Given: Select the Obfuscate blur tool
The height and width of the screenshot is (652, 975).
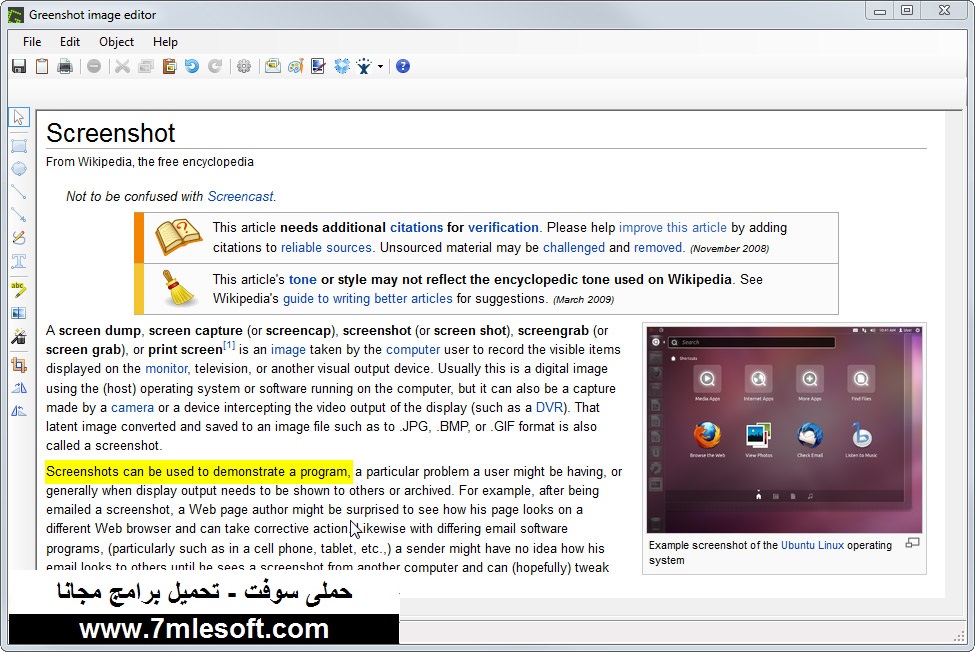Looking at the screenshot, I should point(19,313).
